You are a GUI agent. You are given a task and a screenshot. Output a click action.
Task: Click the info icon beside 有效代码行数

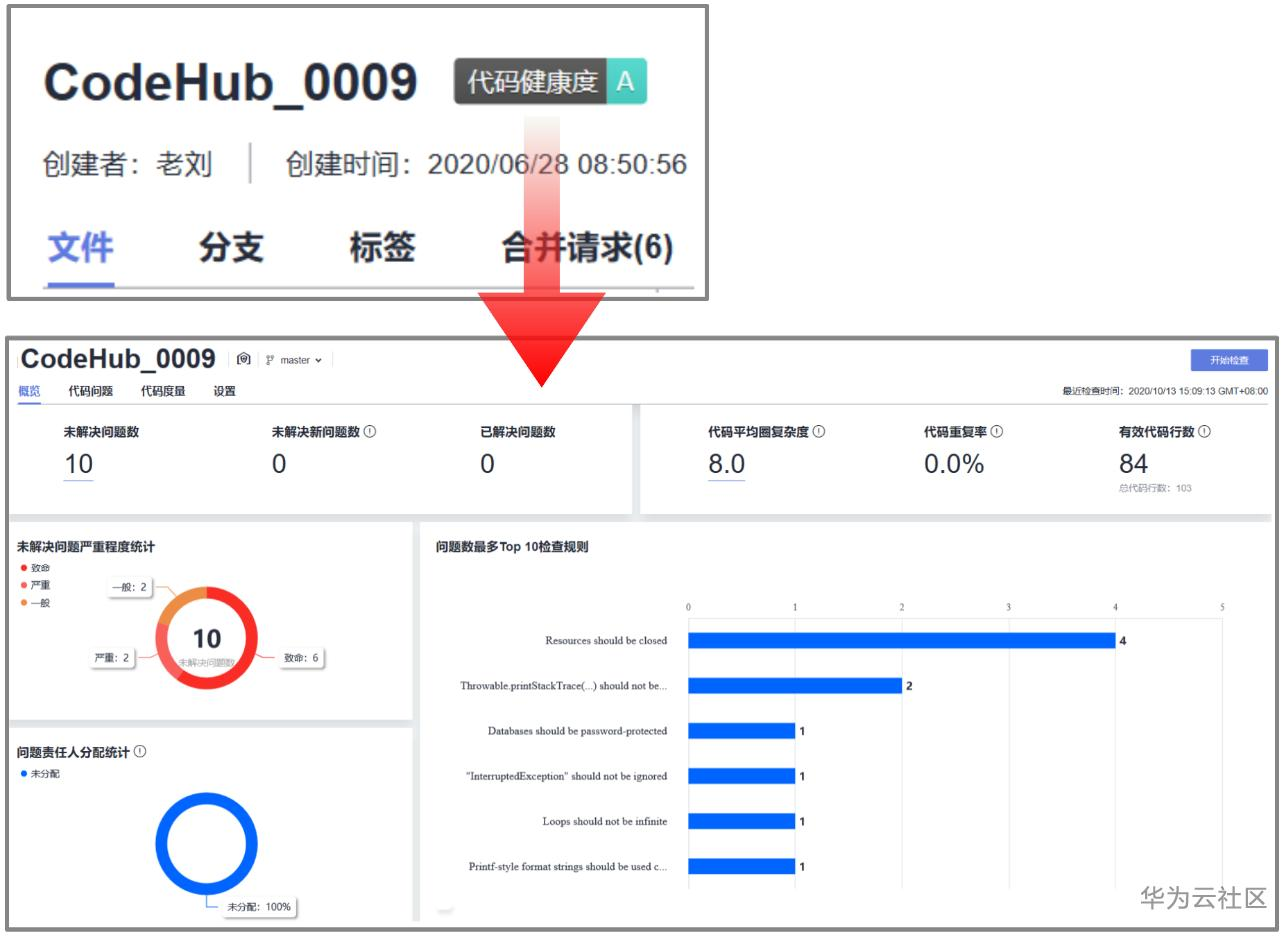click(1205, 432)
